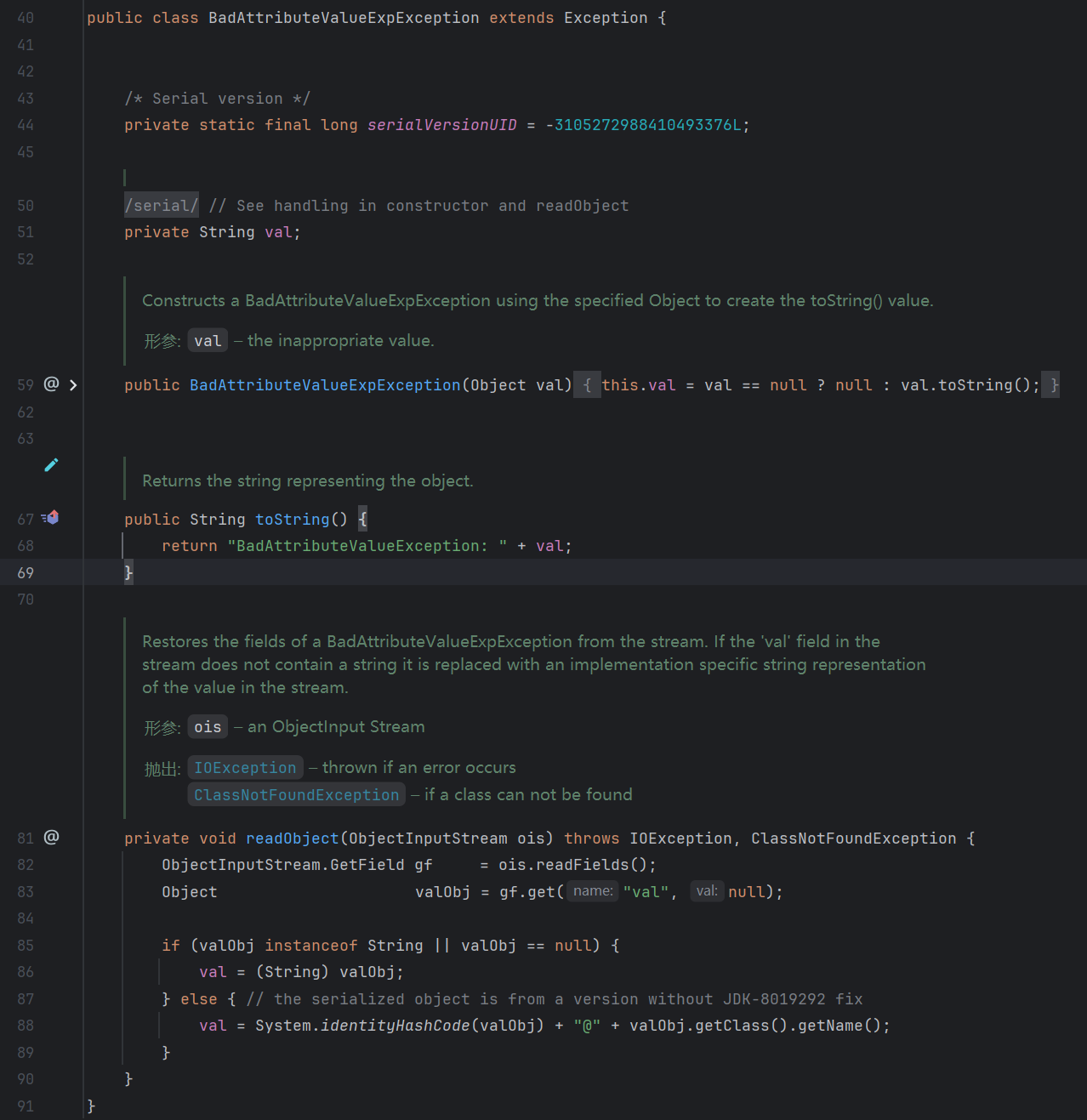Open the IOException link in the docs

245,768
